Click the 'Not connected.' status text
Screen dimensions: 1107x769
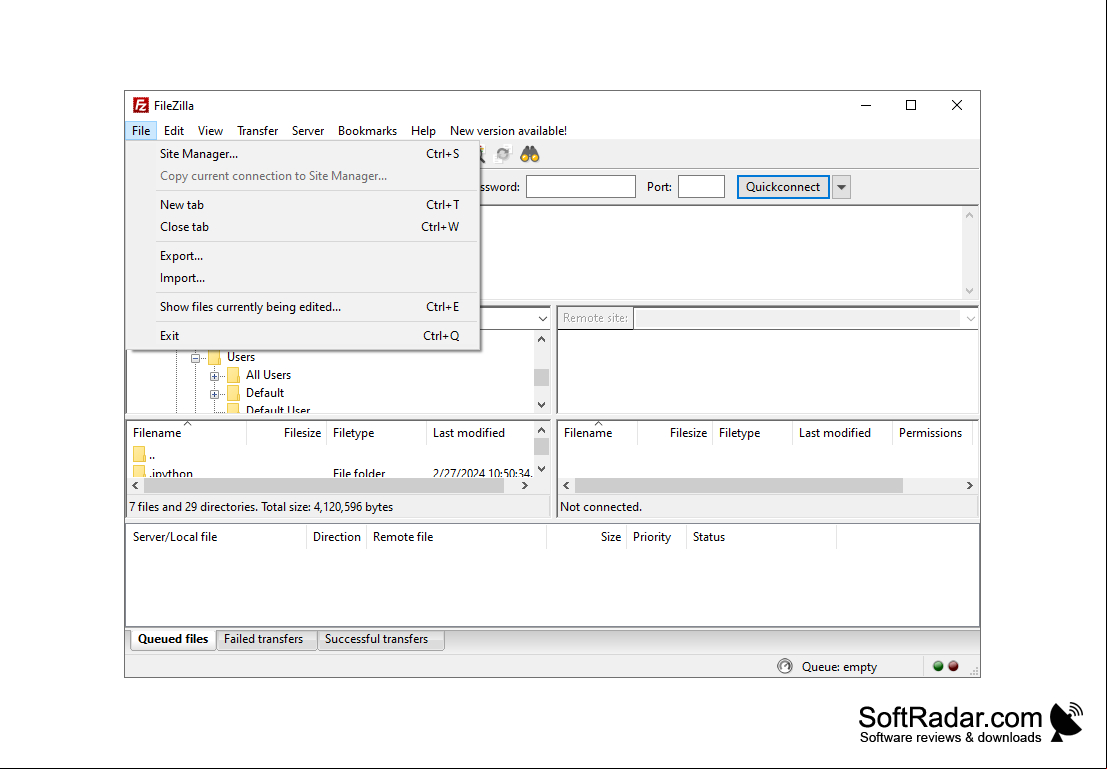(601, 507)
